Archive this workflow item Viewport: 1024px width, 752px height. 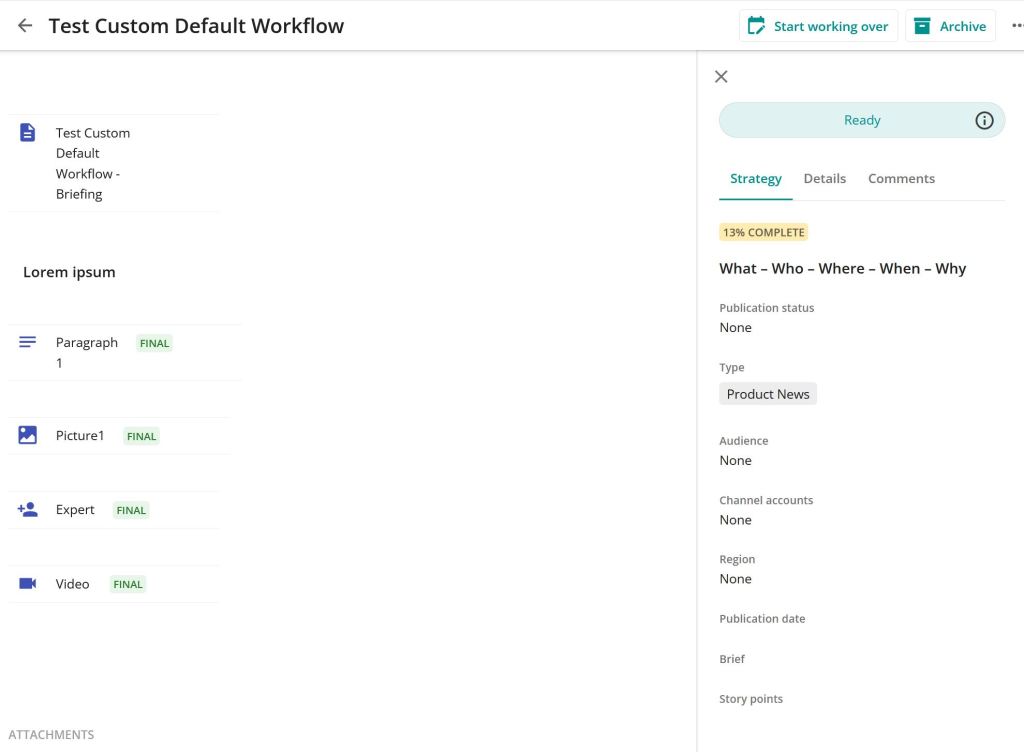950,26
